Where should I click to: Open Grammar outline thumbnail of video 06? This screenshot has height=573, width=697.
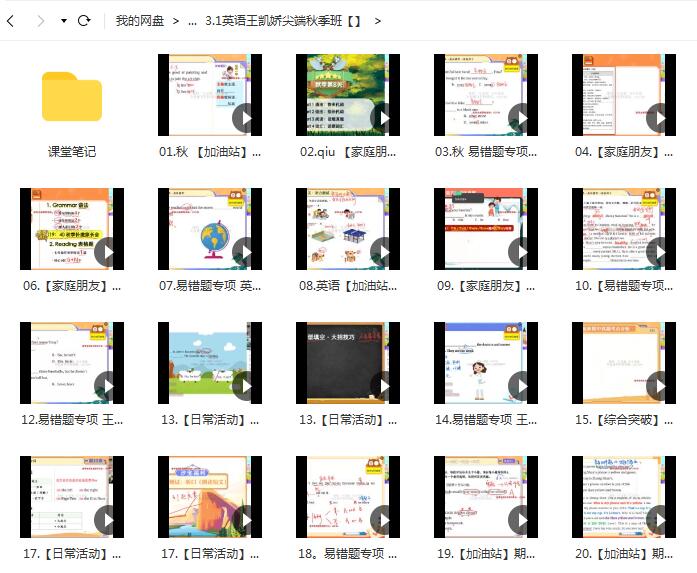point(72,229)
